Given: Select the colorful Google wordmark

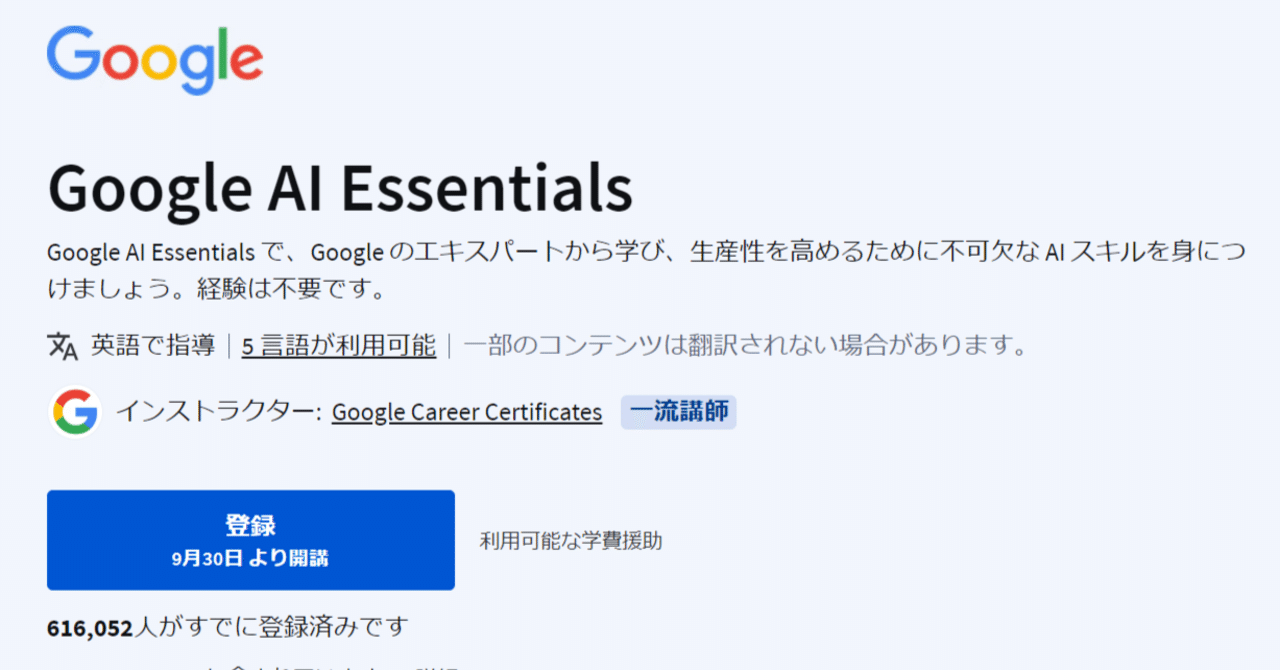Looking at the screenshot, I should point(154,60).
